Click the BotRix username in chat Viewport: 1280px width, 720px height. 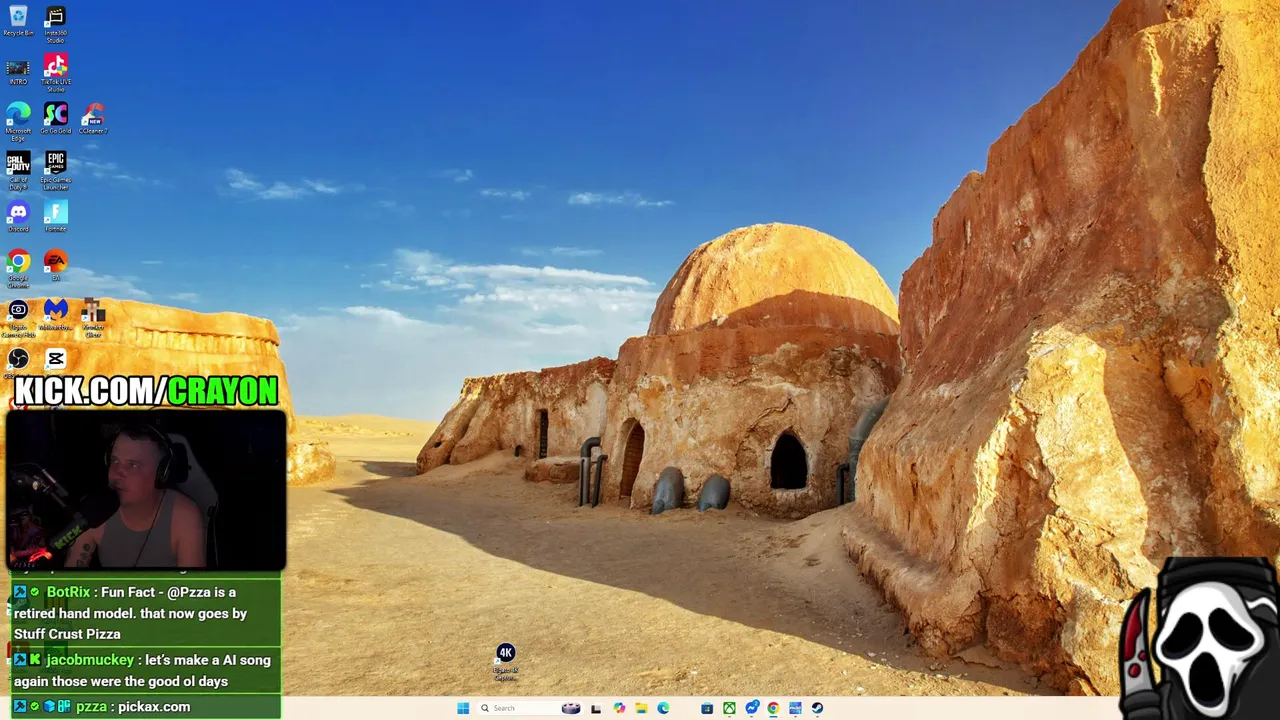pos(68,592)
